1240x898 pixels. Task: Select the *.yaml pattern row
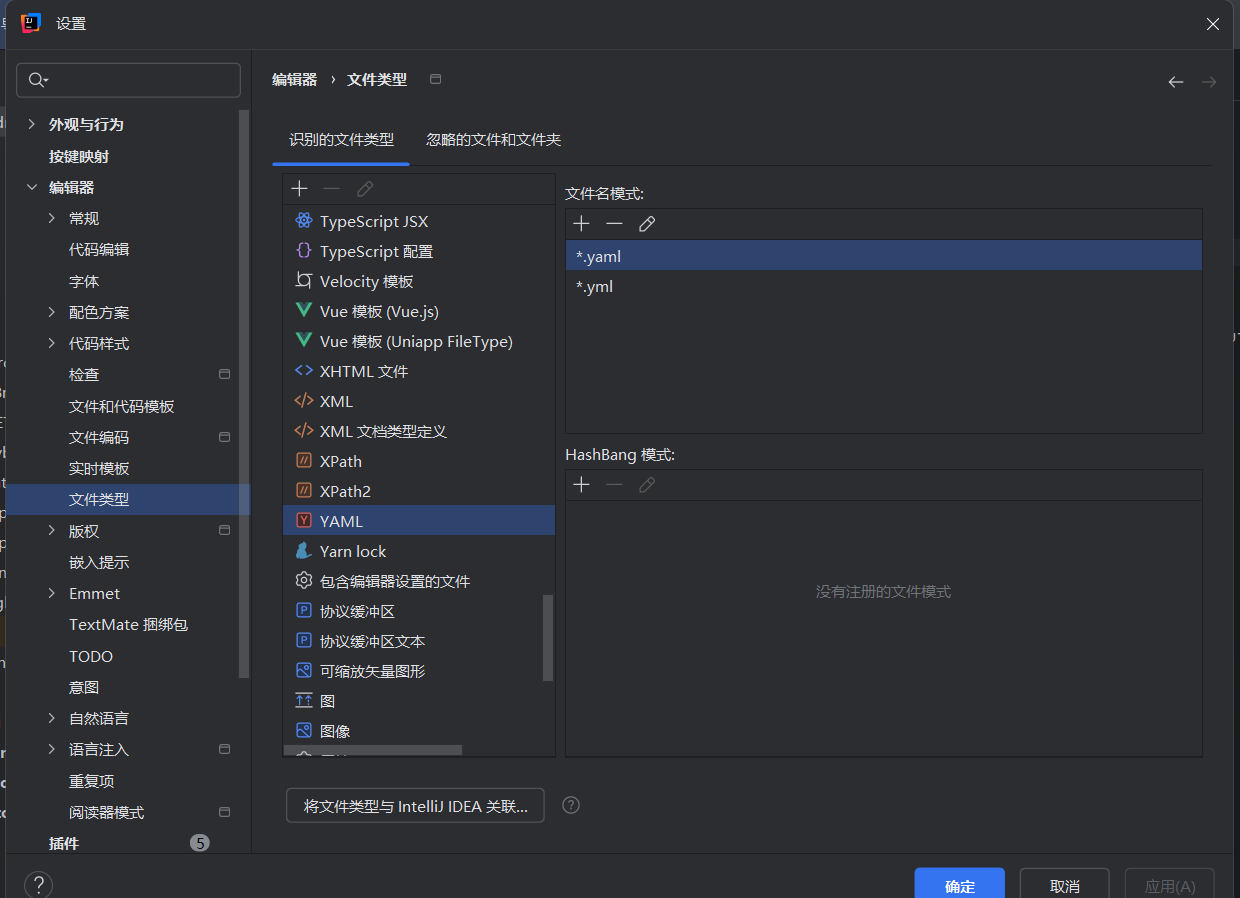883,256
